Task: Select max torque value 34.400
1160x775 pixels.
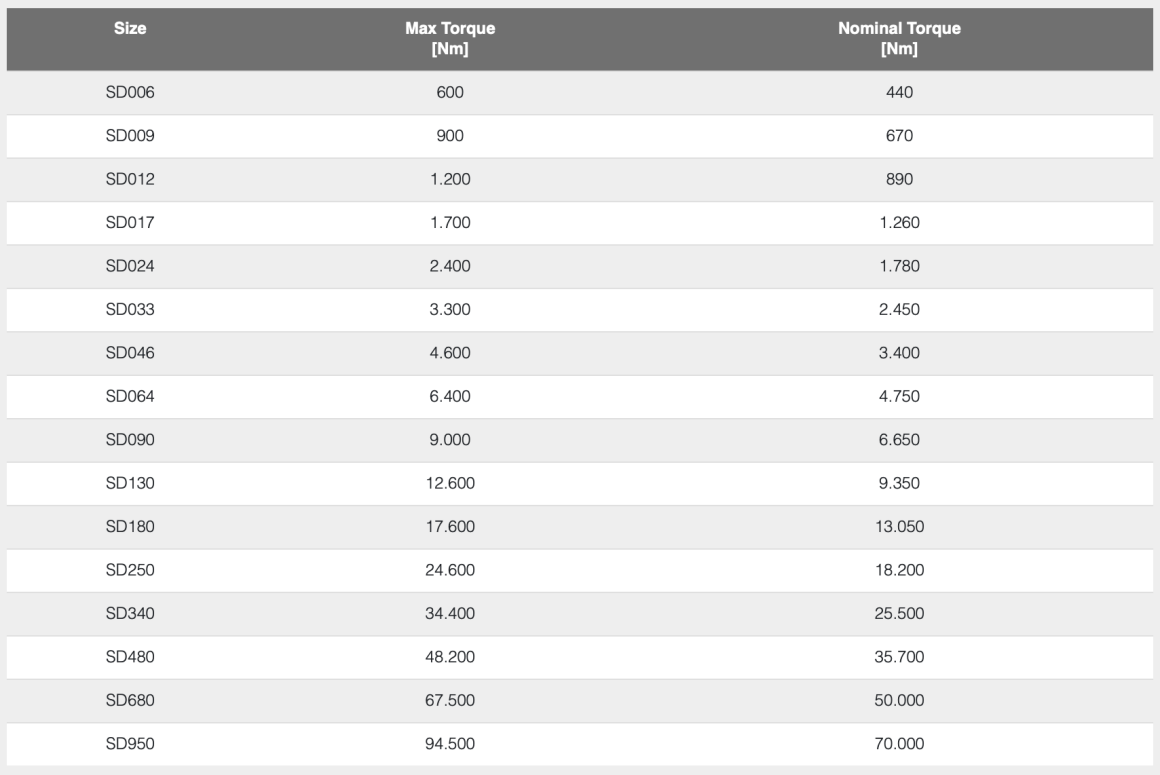Action: pos(450,613)
